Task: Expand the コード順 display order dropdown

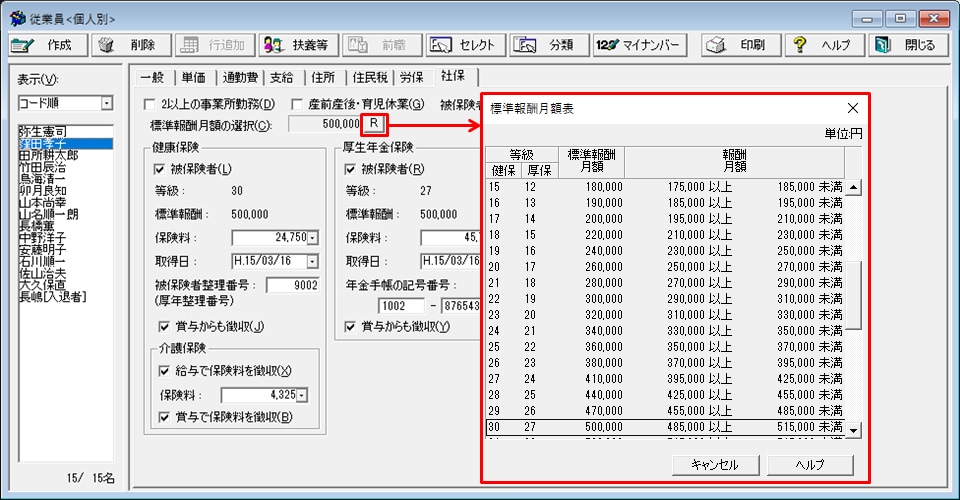Action: (x=106, y=103)
